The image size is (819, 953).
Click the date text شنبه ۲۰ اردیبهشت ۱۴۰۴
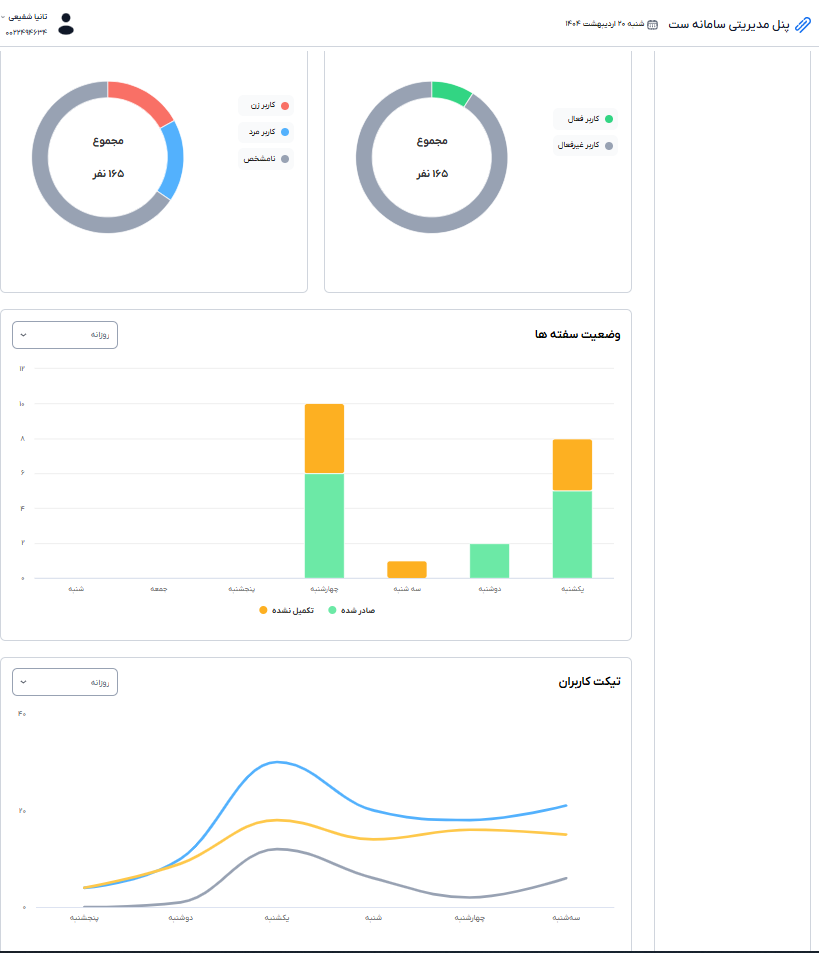(x=606, y=24)
